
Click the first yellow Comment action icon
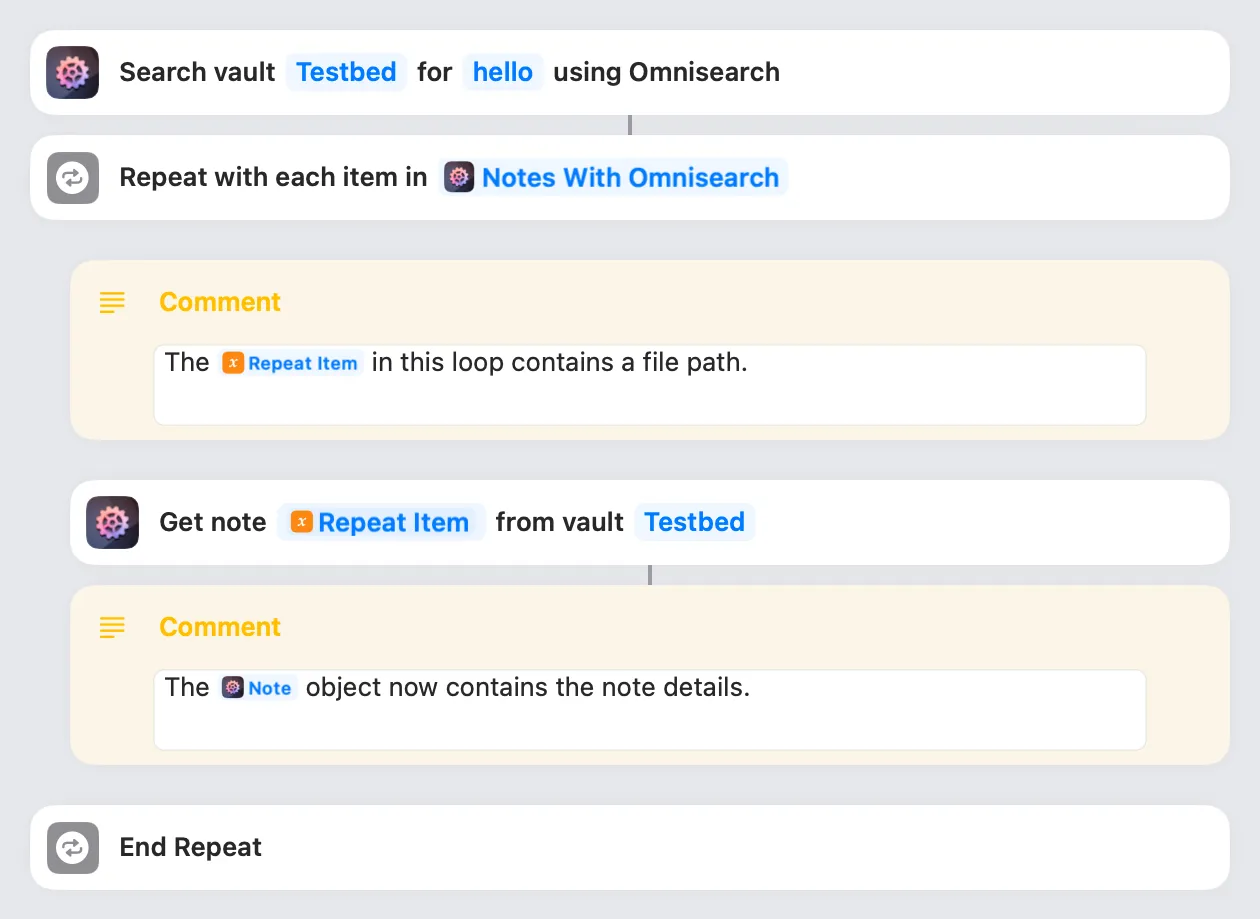click(112, 302)
